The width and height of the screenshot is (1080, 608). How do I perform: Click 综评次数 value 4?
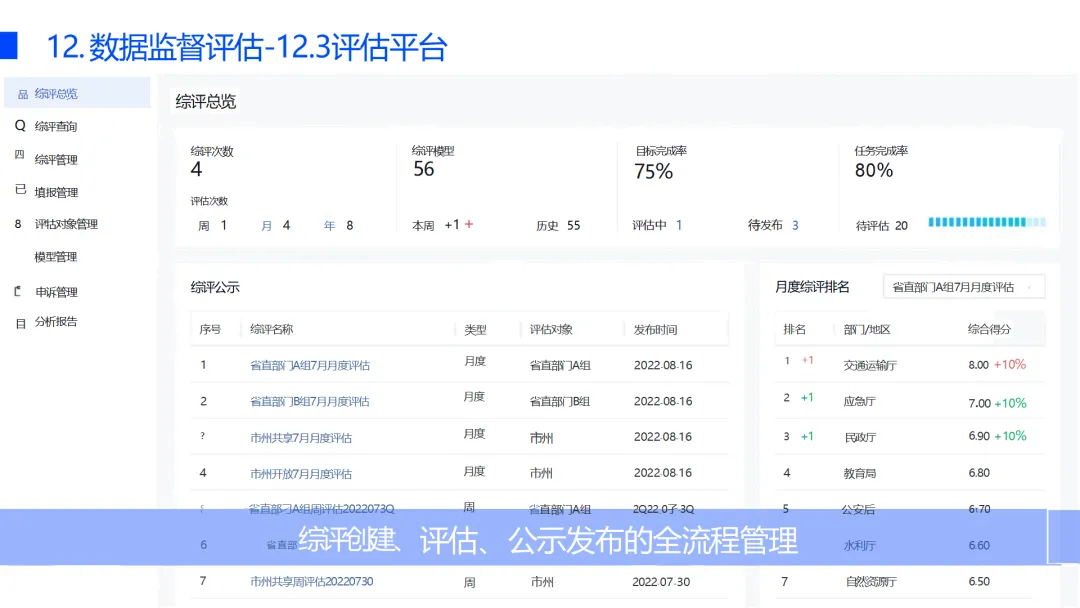tap(196, 169)
